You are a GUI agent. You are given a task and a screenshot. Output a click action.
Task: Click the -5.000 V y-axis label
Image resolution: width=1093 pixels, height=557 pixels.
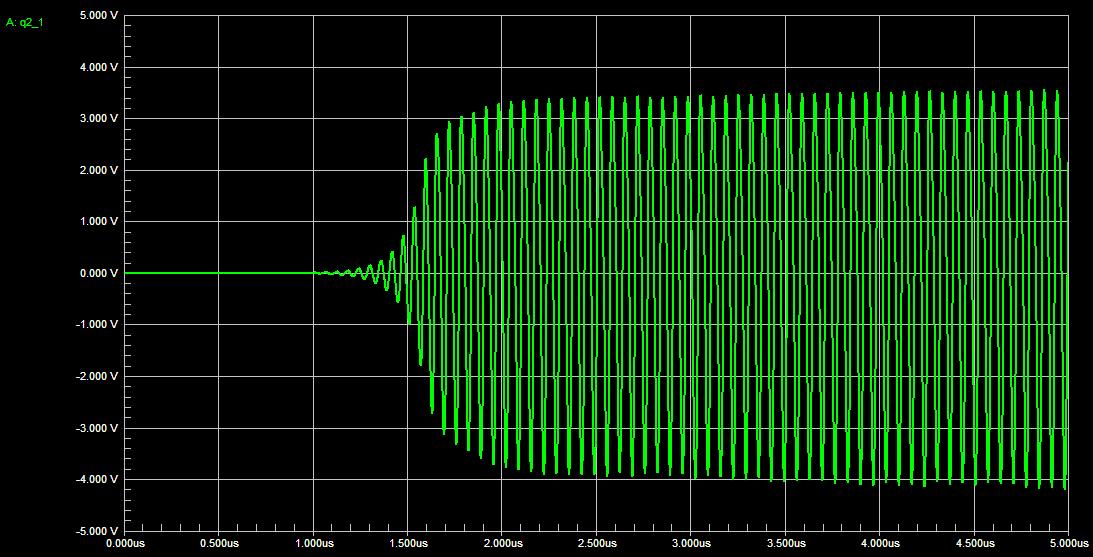coord(97,531)
